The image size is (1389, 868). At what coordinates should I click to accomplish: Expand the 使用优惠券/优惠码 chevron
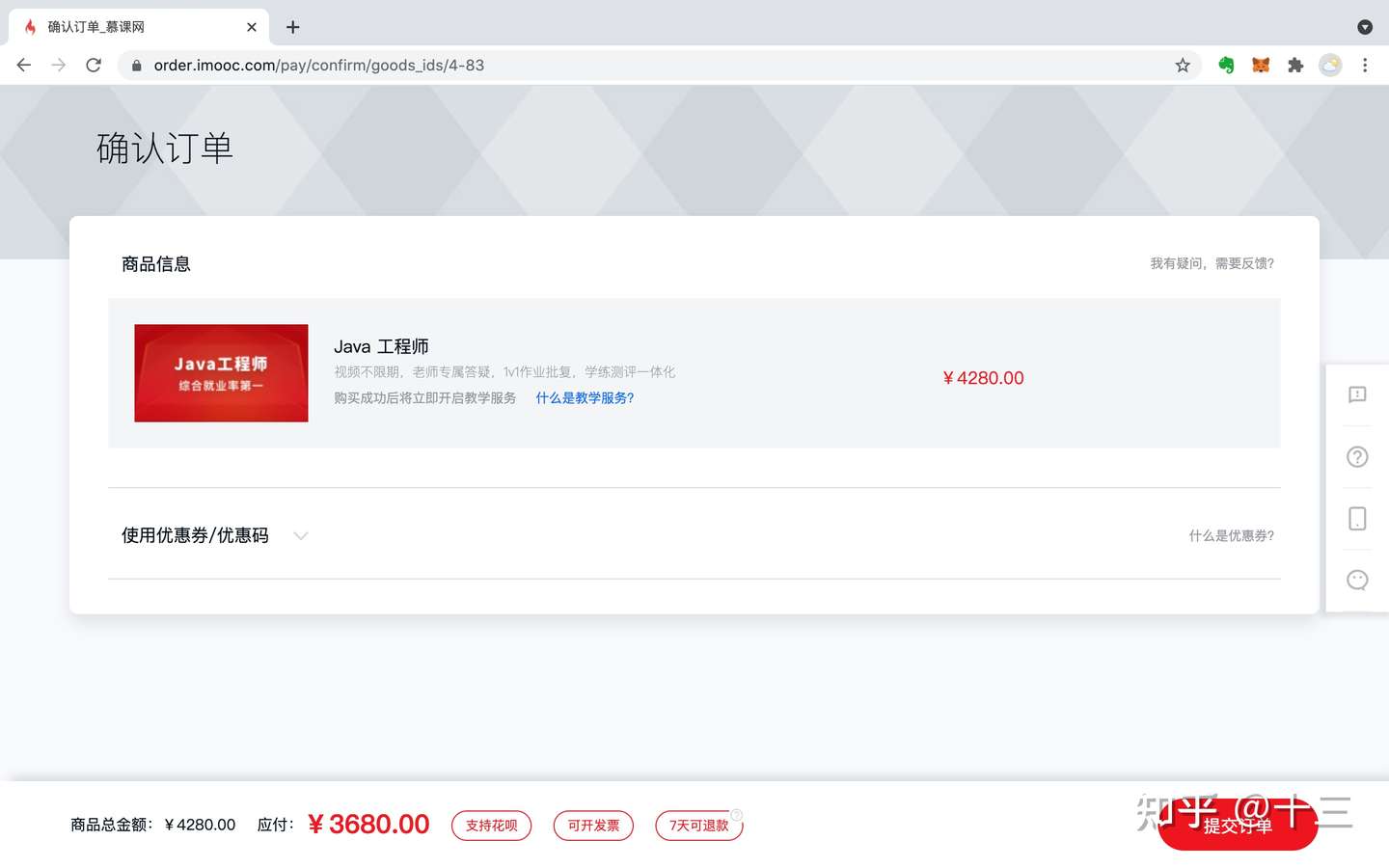(x=301, y=536)
